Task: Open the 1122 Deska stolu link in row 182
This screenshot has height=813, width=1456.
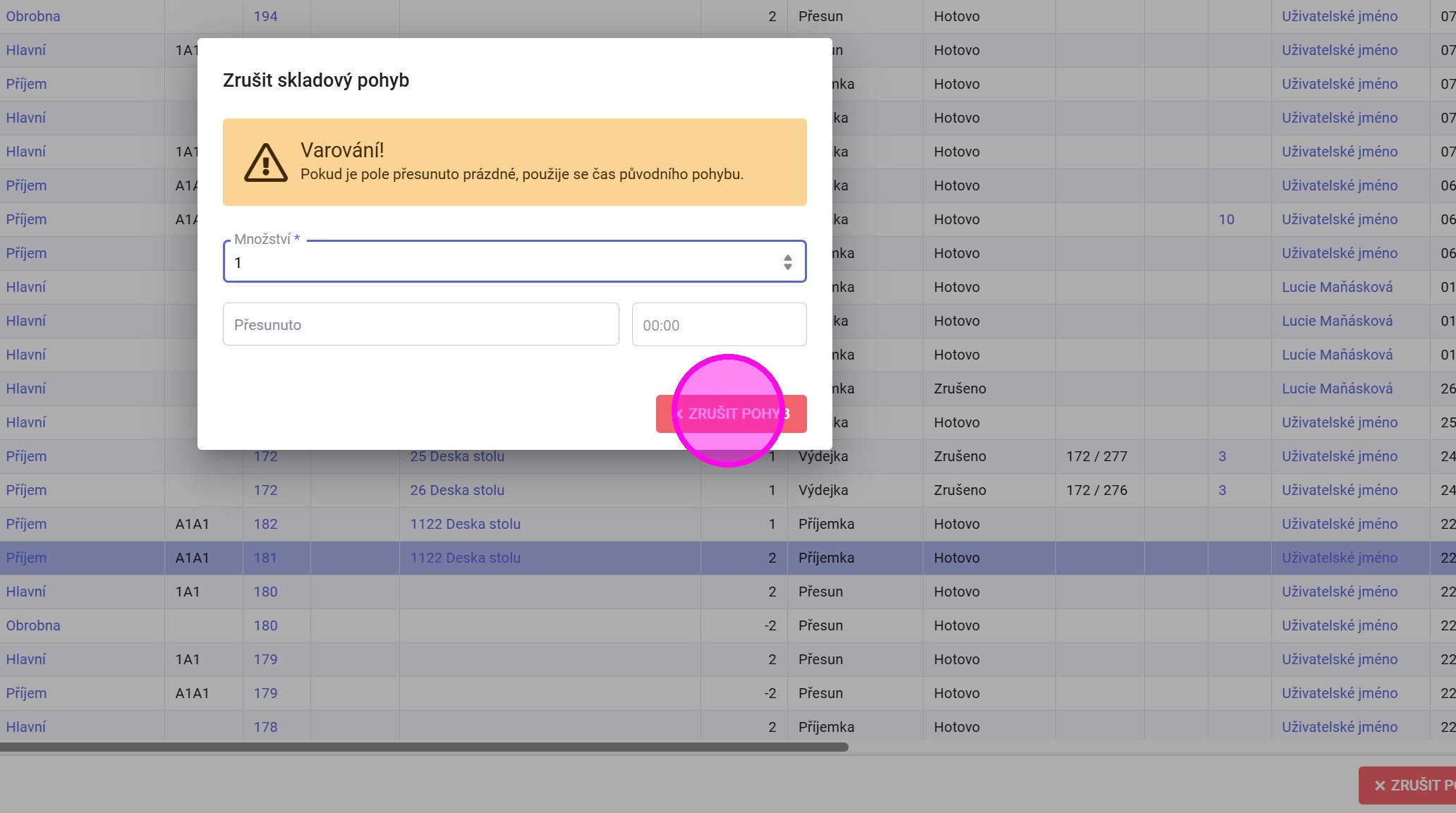Action: pyautogui.click(x=465, y=525)
